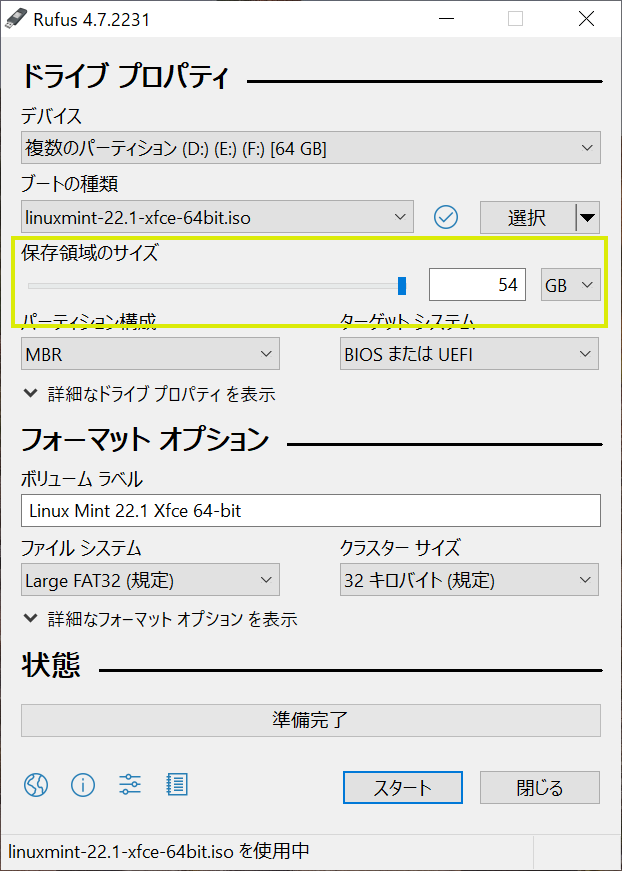Click the Rufus 4.7.2231 window title
Viewport: 622px width, 871px height.
91,19
